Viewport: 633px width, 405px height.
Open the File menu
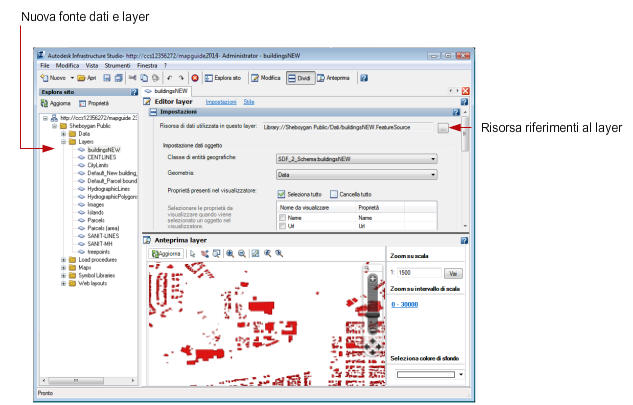pos(44,65)
